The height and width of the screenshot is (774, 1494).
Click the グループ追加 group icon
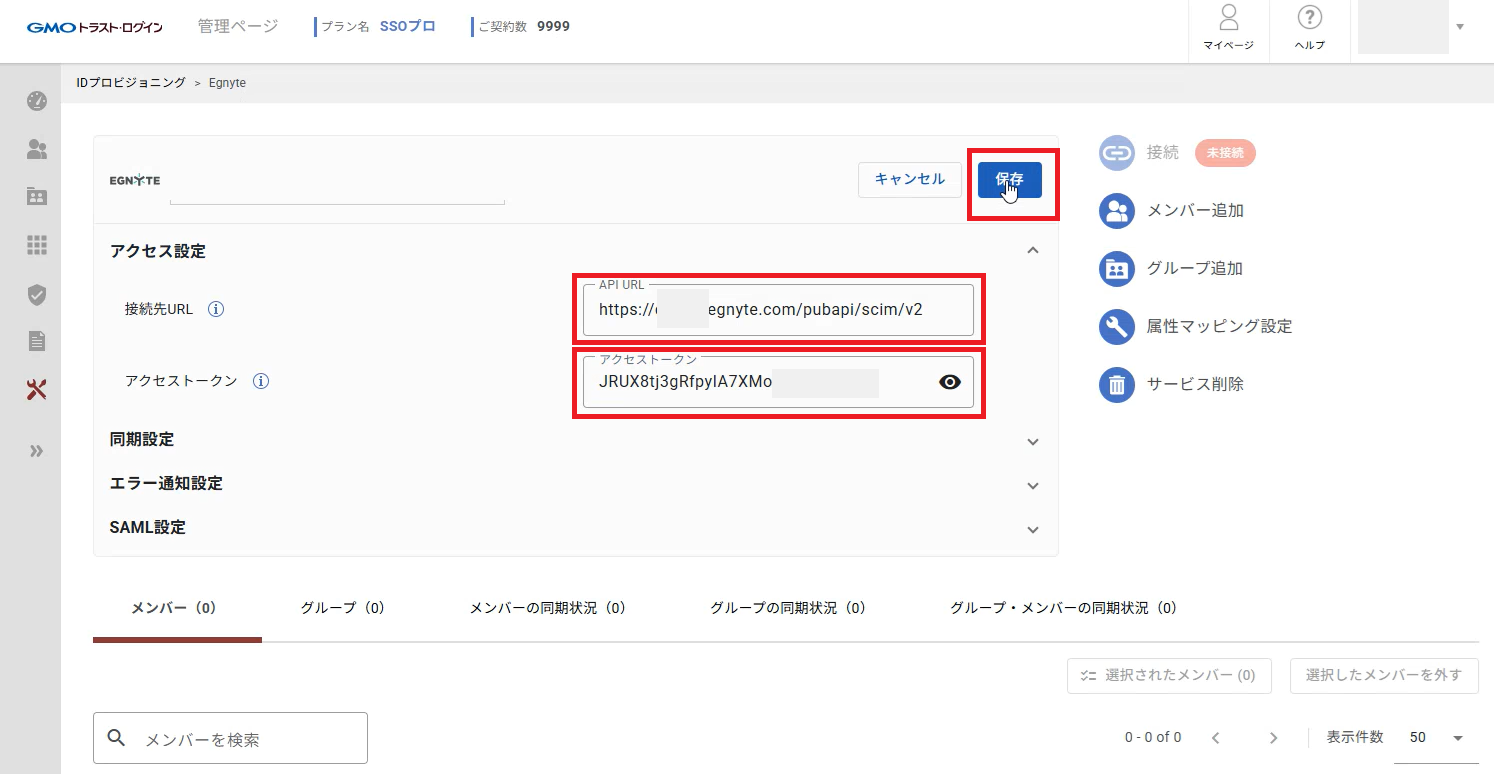click(1116, 269)
